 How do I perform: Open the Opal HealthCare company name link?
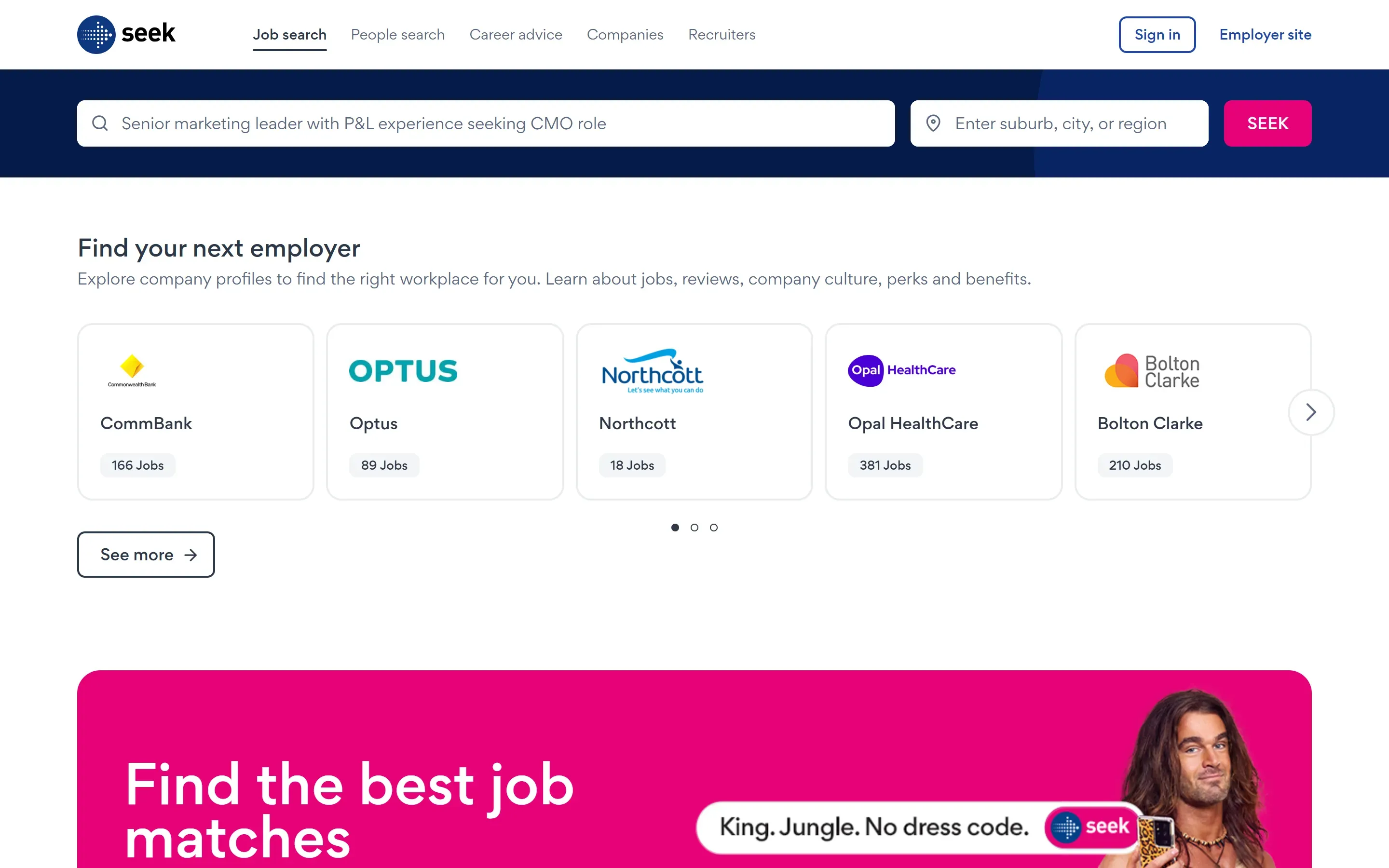[x=913, y=424]
